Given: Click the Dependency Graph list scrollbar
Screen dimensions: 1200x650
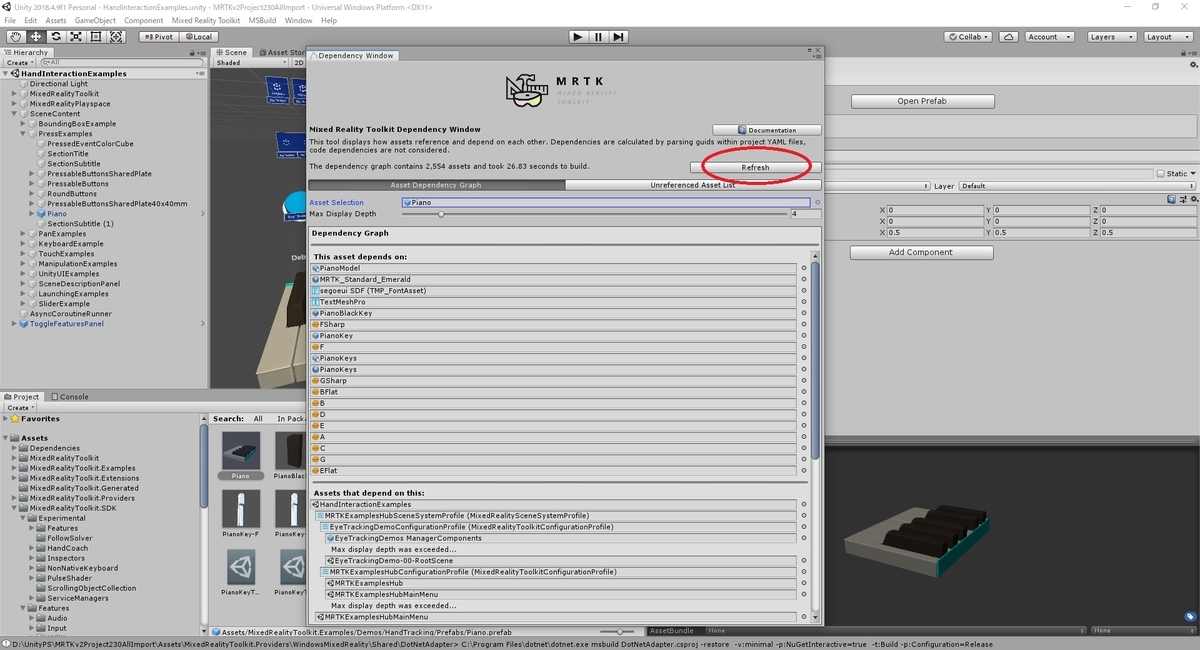Looking at the screenshot, I should (x=816, y=360).
